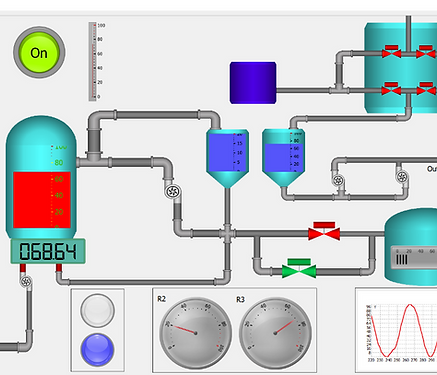The image size is (437, 375).
Task: Click the four-way pipe cross junction
Action: [227, 233]
